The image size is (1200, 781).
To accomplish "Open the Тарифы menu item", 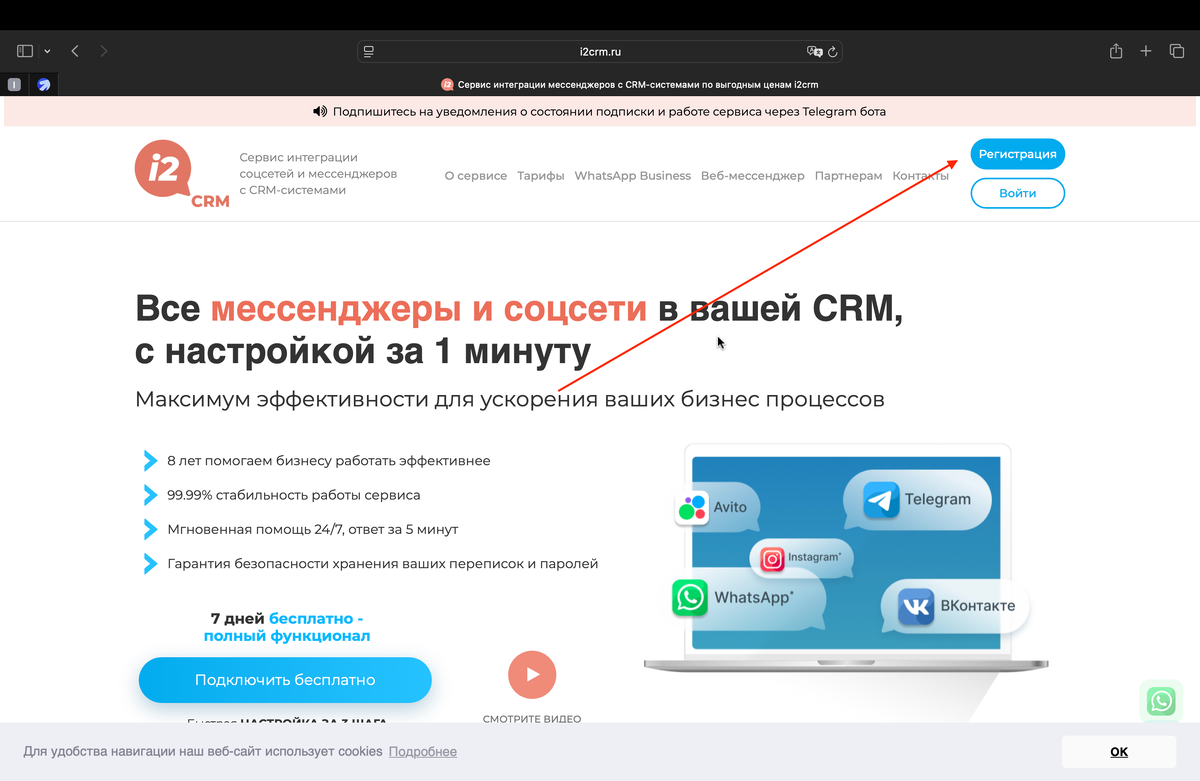I will pos(540,175).
